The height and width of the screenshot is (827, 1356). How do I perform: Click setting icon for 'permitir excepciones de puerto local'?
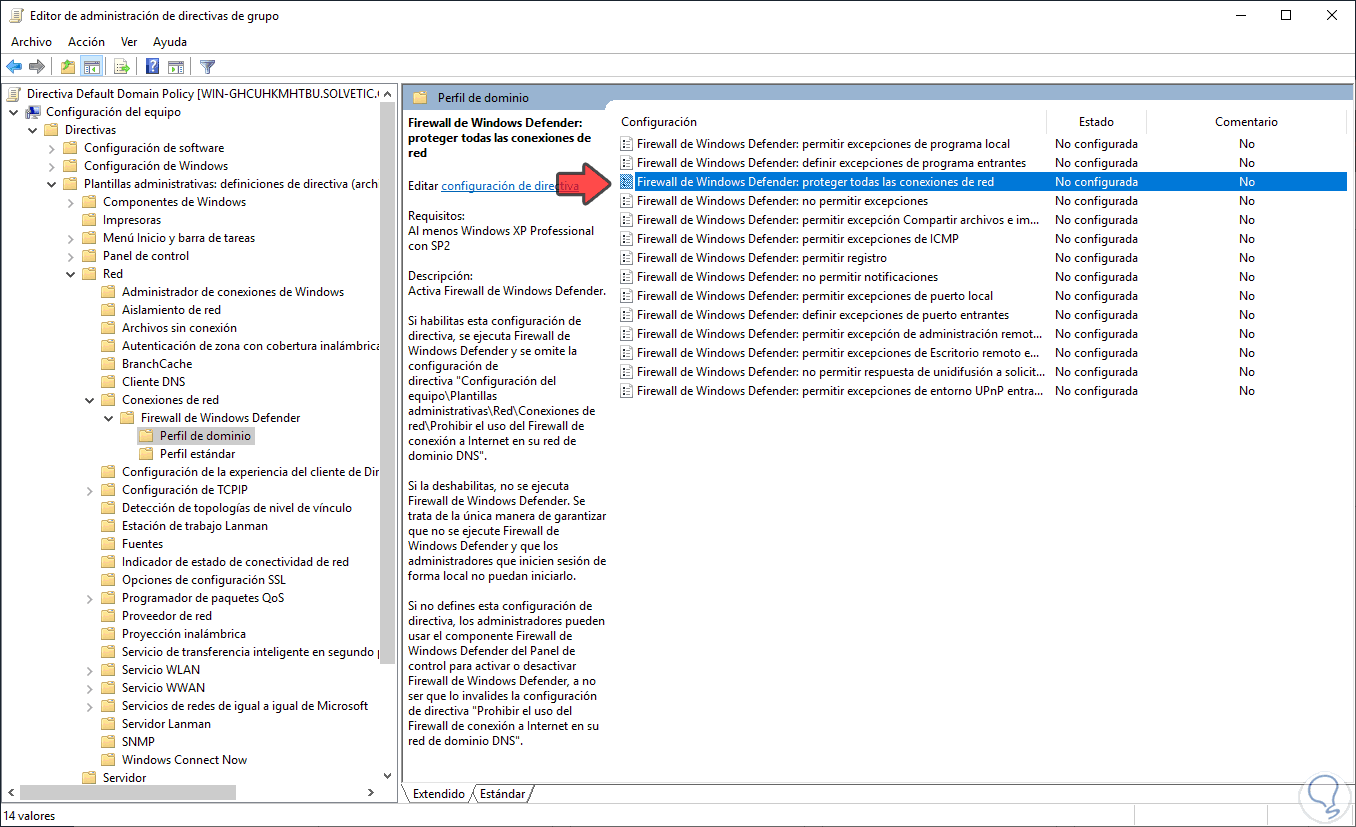click(627, 296)
